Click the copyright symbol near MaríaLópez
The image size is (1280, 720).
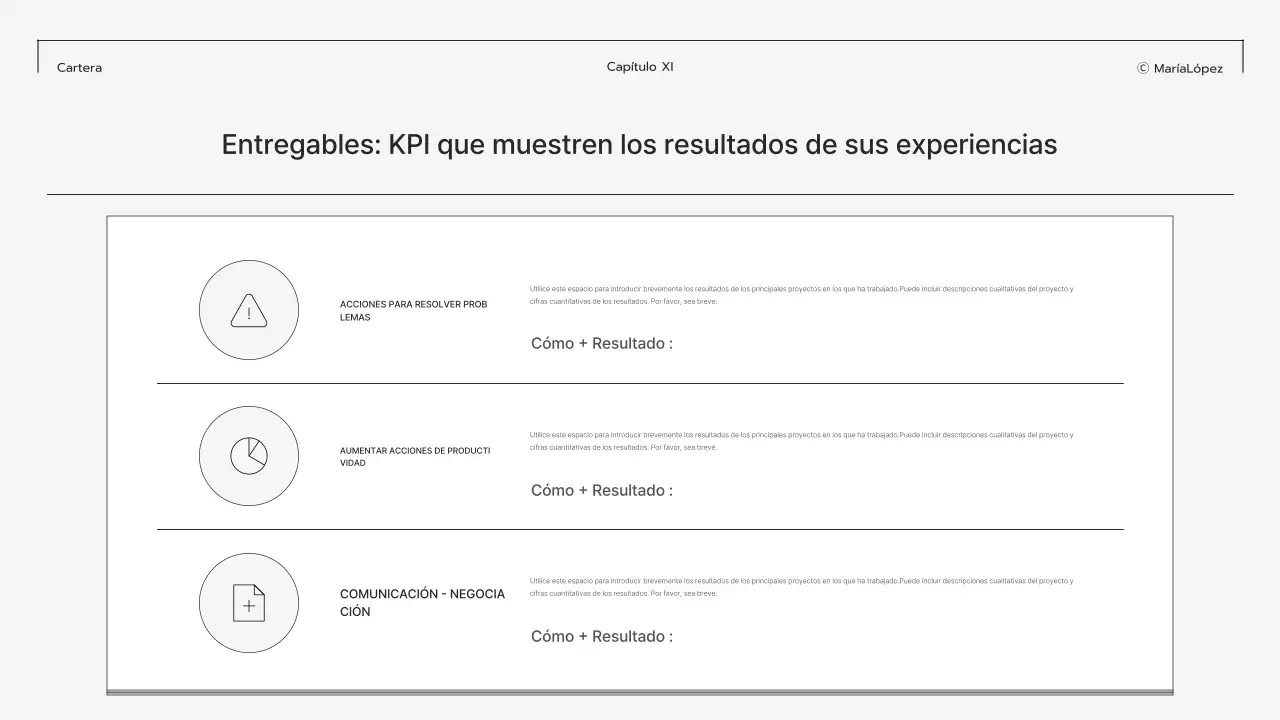(1141, 69)
